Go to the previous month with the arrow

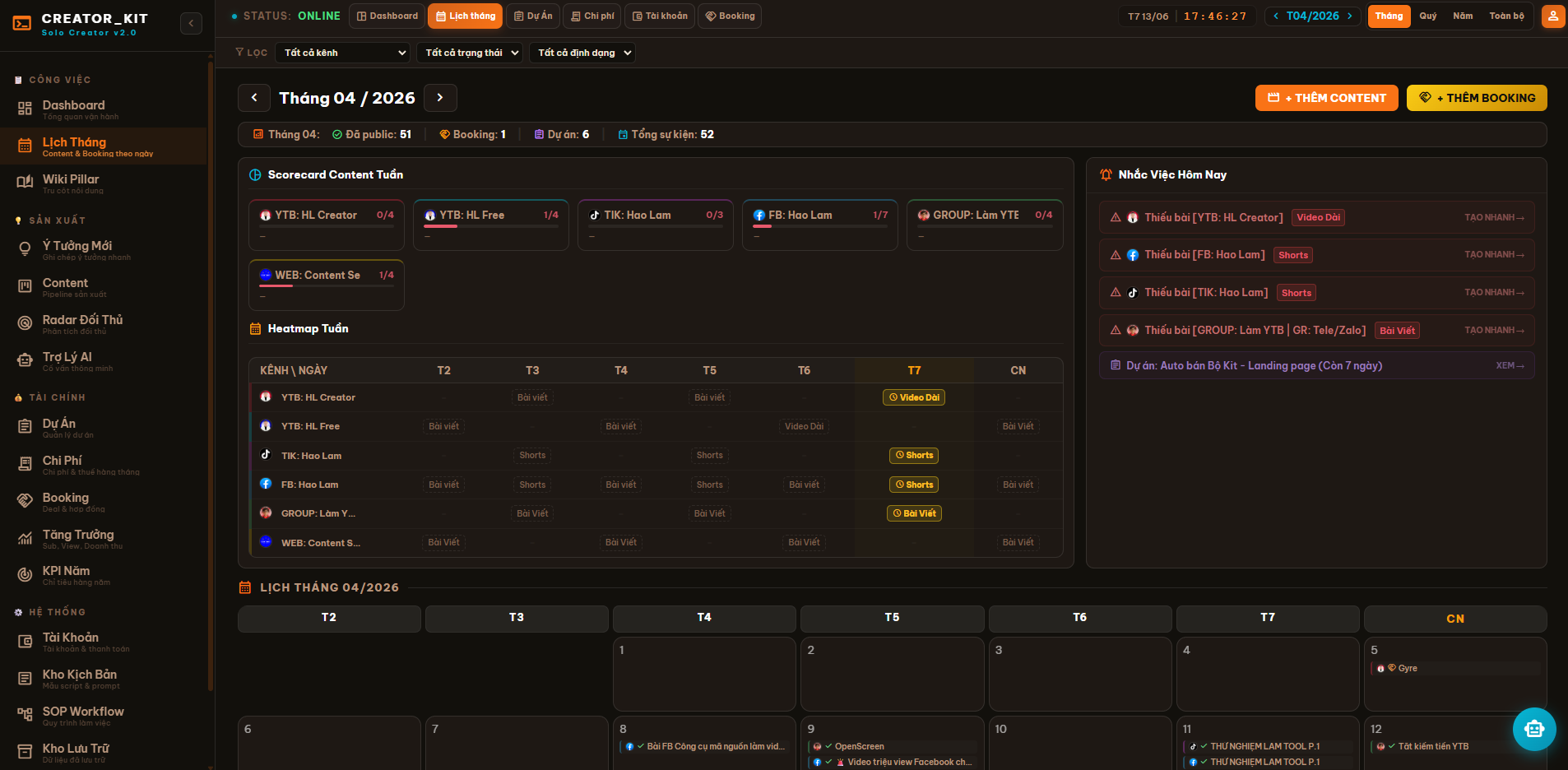point(254,98)
